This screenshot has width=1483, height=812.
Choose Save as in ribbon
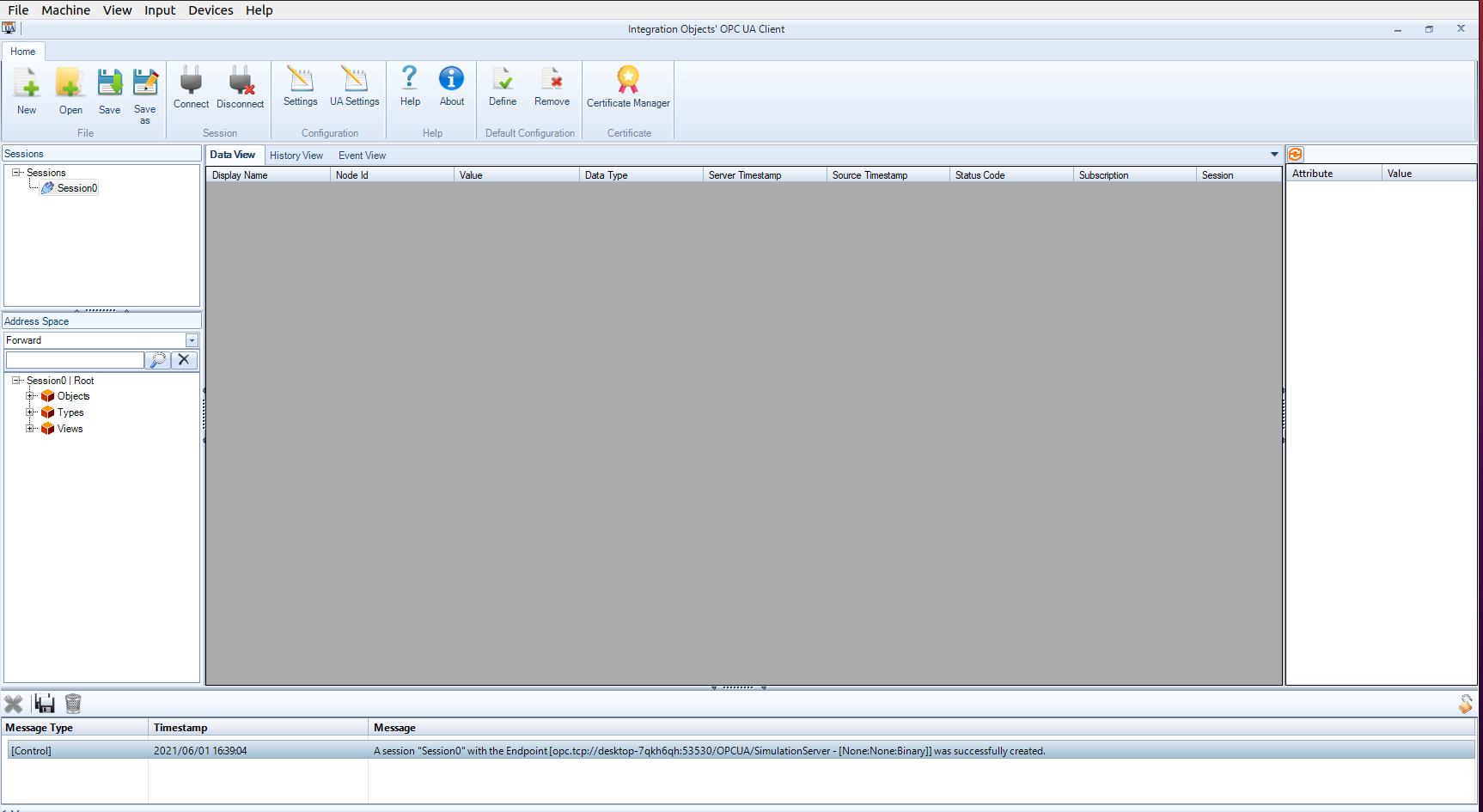(x=144, y=95)
